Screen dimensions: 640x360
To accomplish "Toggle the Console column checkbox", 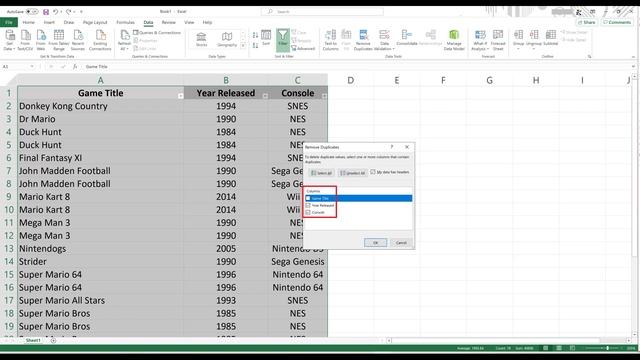I will pos(308,212).
